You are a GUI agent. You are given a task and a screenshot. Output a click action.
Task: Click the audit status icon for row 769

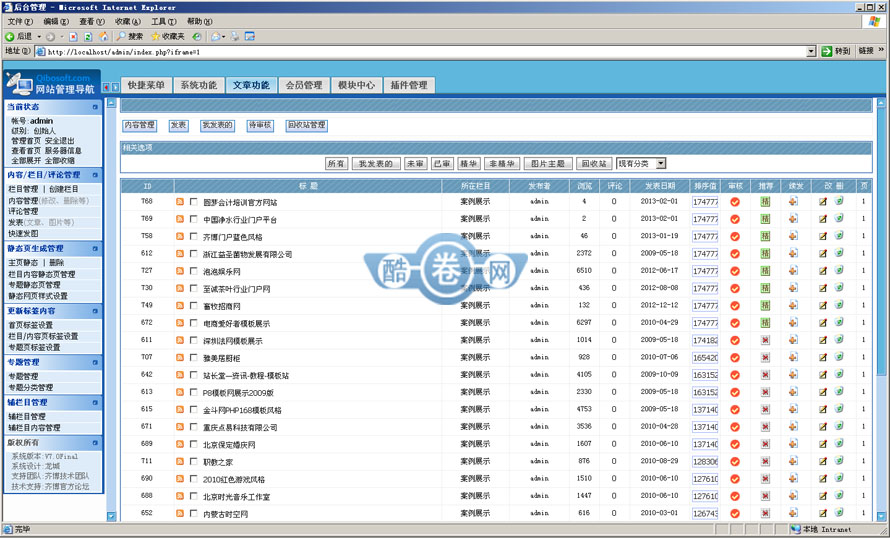coord(735,219)
